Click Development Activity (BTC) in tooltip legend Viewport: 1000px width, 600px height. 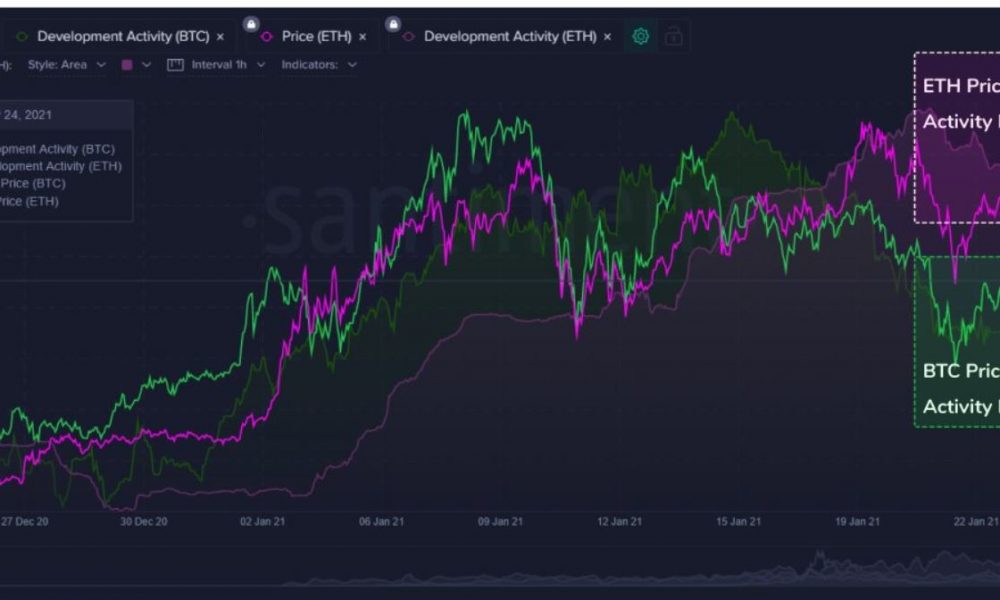(x=57, y=149)
